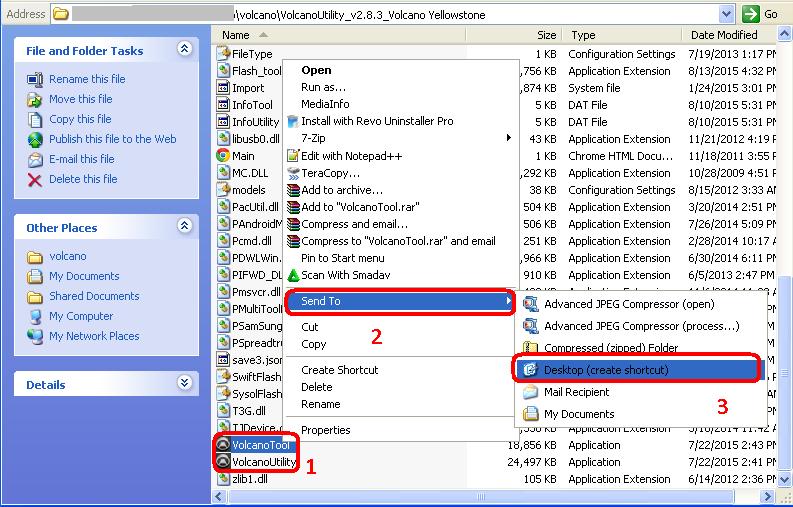This screenshot has width=793, height=507.
Task: Click the Copy this file icon
Action: click(35, 119)
